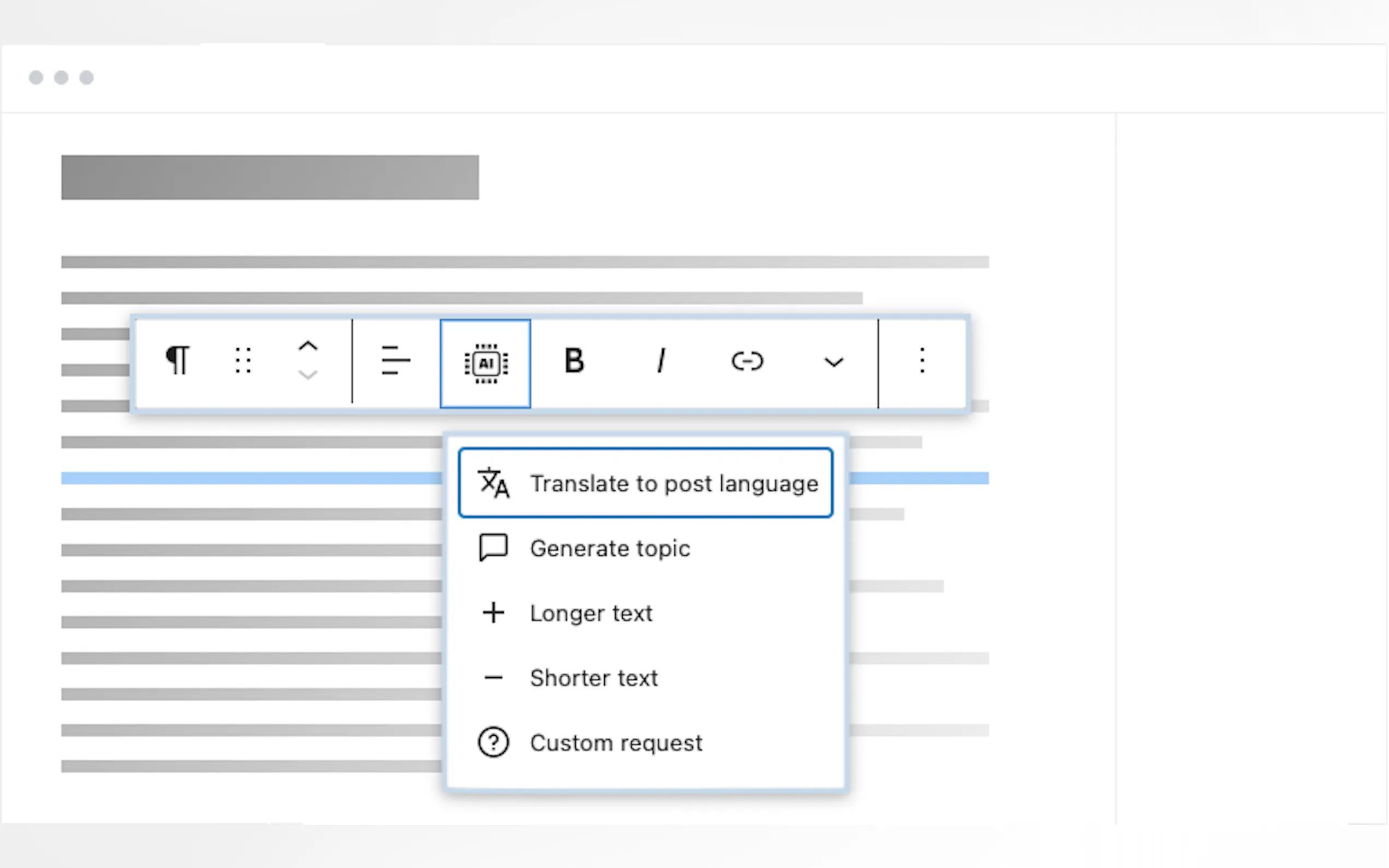The height and width of the screenshot is (868, 1389).
Task: Click the paragraph block type icon
Action: 177,361
